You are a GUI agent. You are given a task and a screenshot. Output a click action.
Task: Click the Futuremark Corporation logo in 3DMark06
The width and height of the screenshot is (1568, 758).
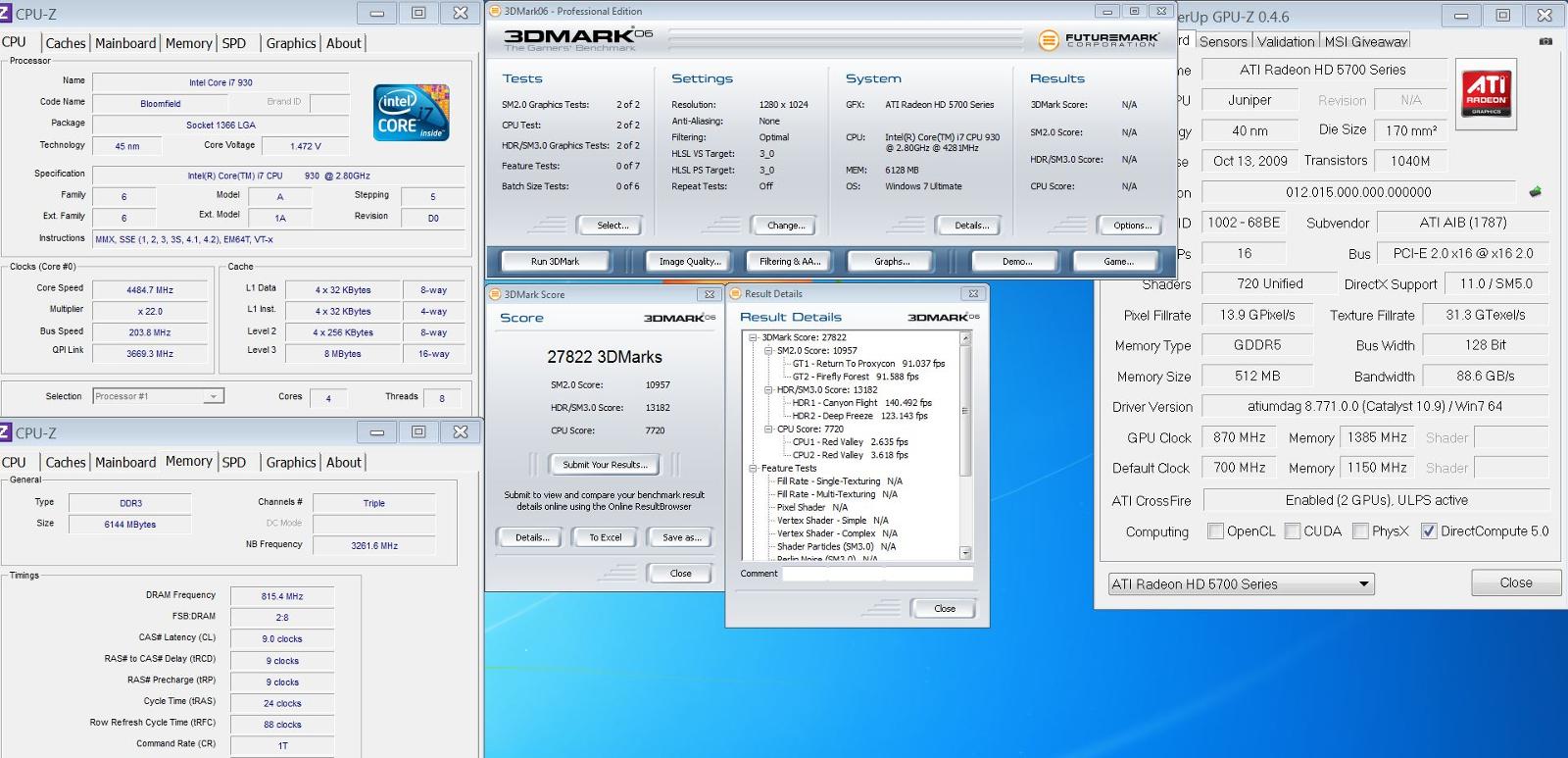[1098, 39]
